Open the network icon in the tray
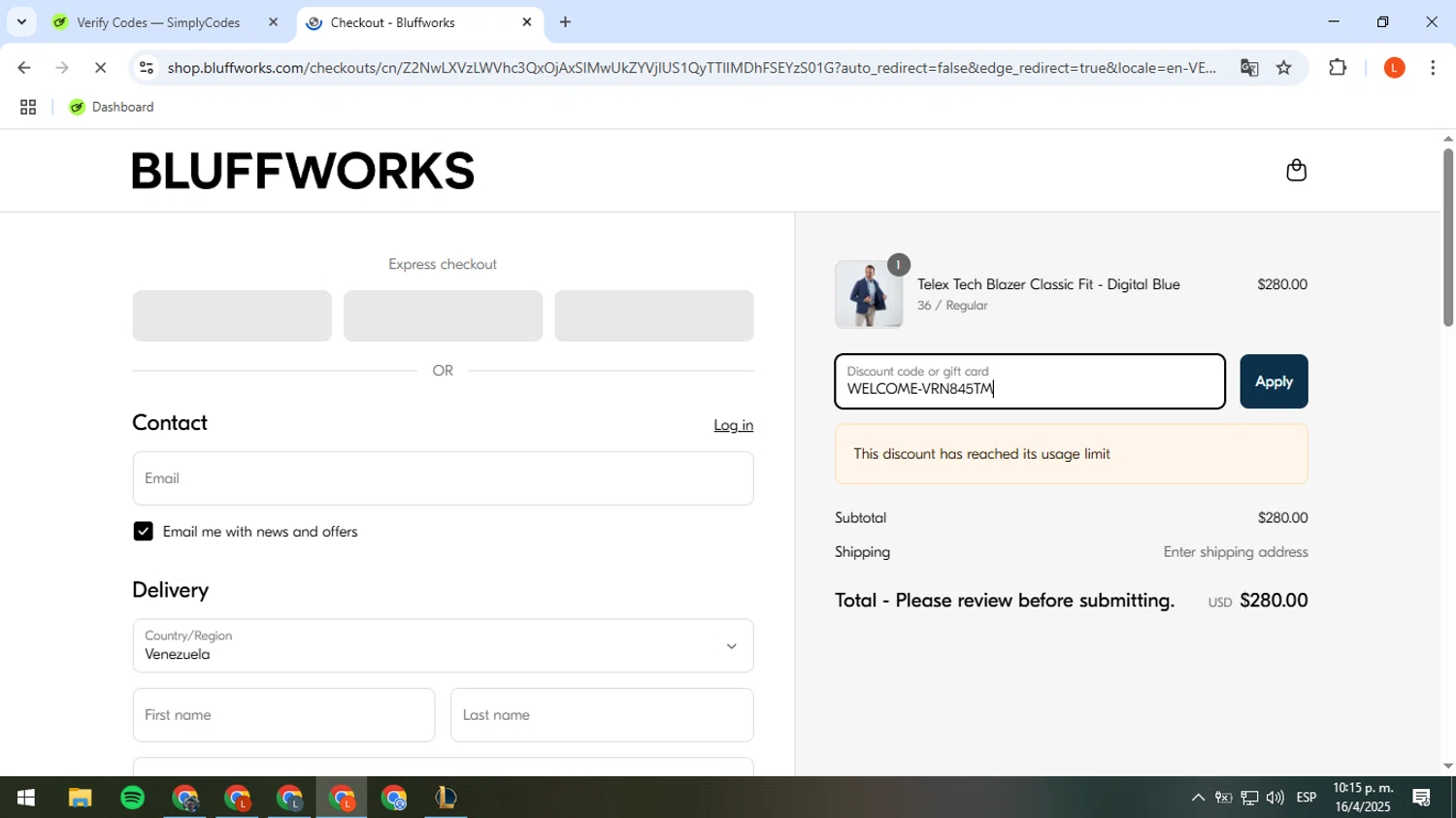This screenshot has width=1456, height=818. pyautogui.click(x=1249, y=798)
